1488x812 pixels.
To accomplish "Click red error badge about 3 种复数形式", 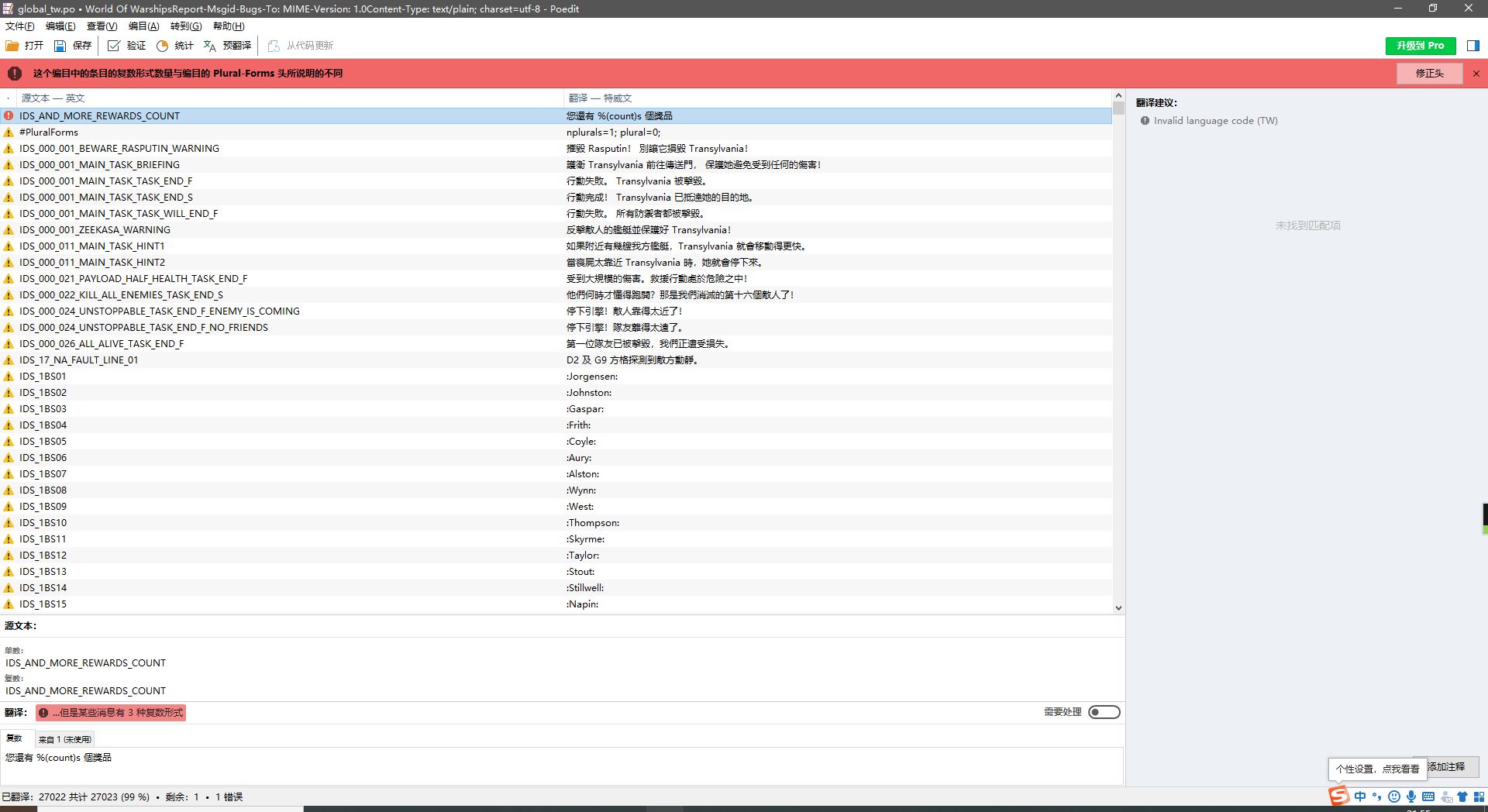I will pos(111,713).
